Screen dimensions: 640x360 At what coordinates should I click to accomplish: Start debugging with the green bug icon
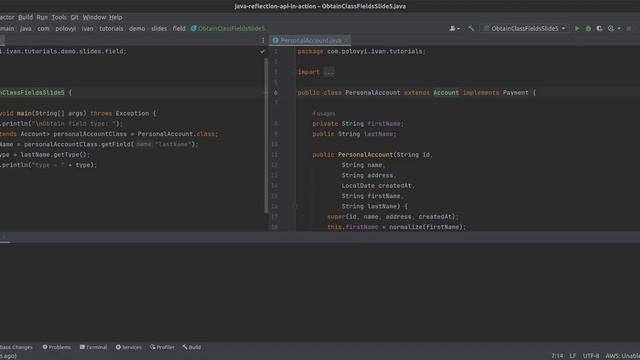pyautogui.click(x=588, y=29)
